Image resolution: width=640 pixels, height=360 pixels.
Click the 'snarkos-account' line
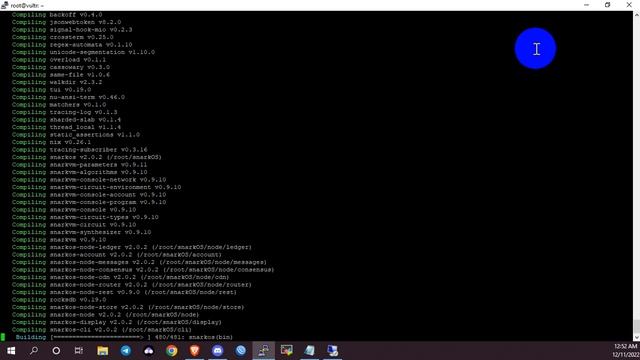pyautogui.click(x=117, y=255)
